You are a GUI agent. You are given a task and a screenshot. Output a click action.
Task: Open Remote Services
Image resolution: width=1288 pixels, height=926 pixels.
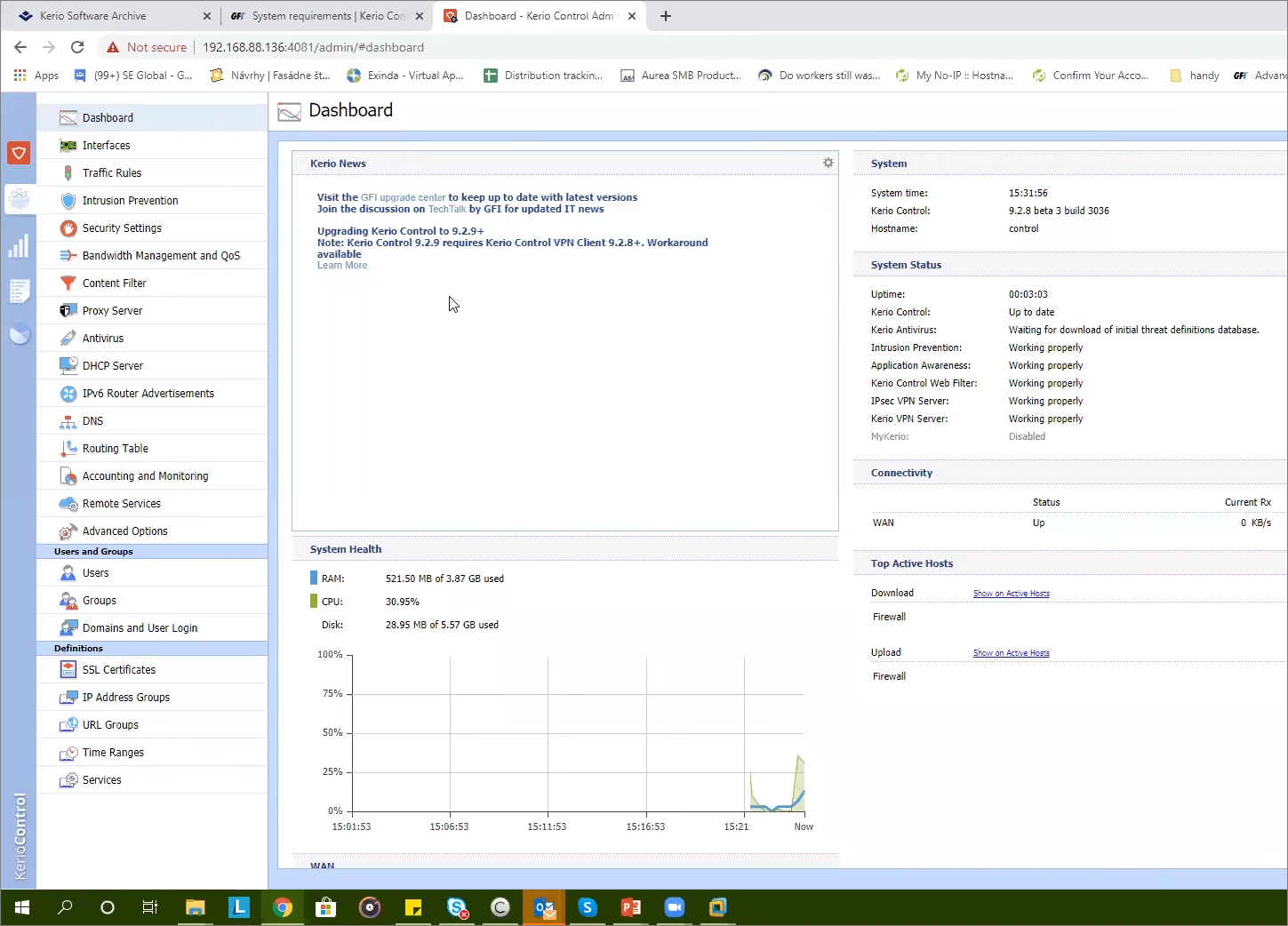tap(152, 503)
